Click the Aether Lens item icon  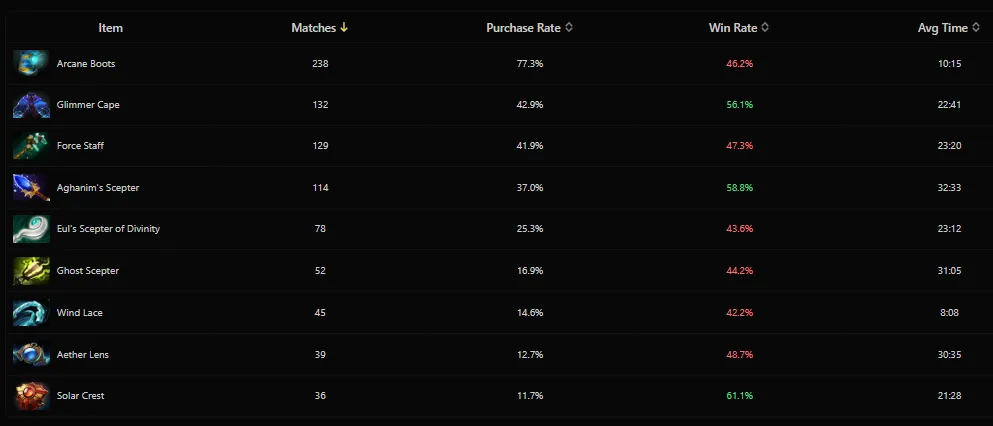[x=30, y=354]
